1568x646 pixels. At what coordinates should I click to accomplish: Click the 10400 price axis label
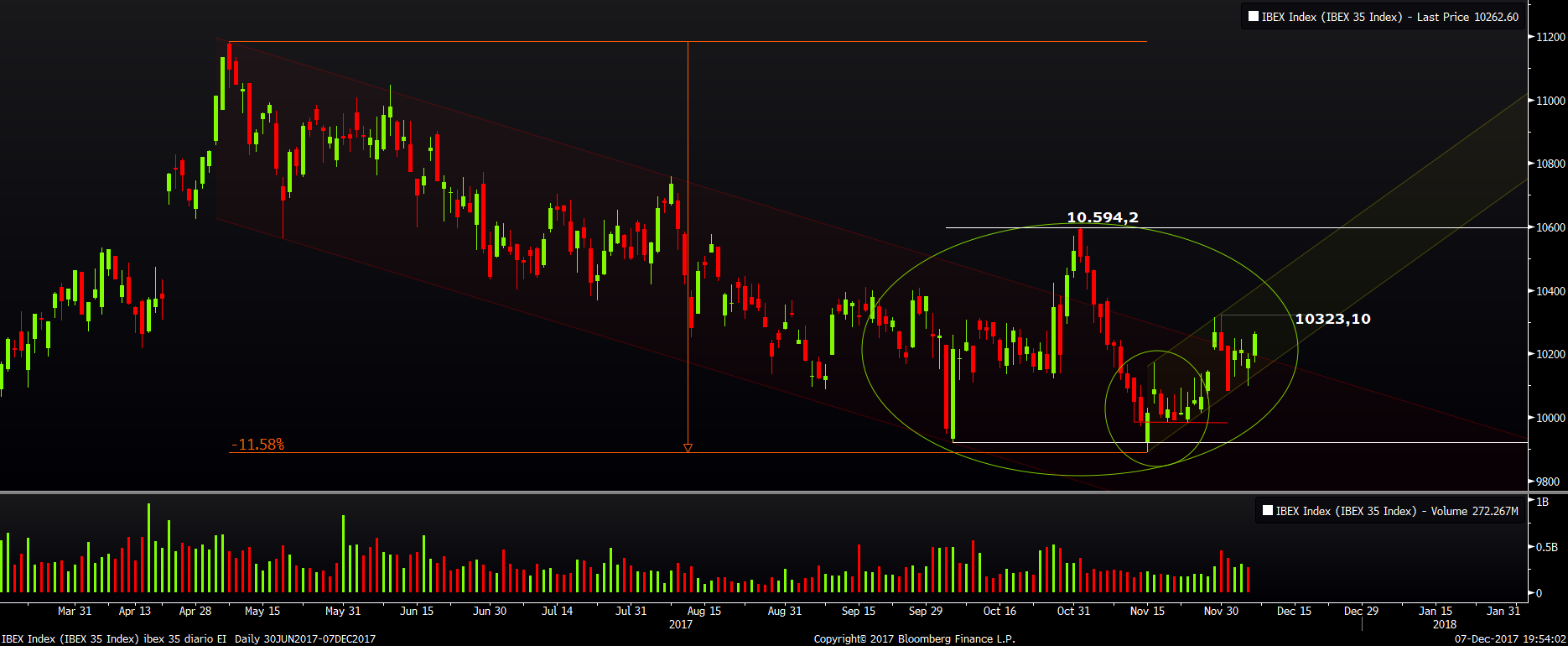coord(1550,291)
